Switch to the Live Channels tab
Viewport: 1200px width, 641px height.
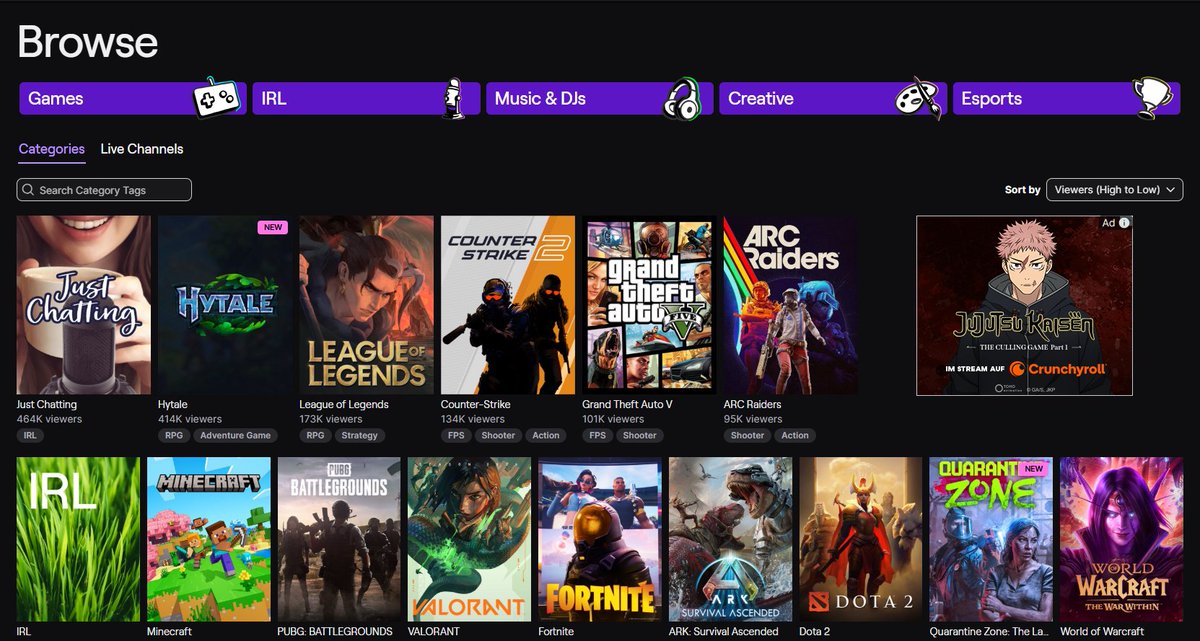click(x=142, y=149)
